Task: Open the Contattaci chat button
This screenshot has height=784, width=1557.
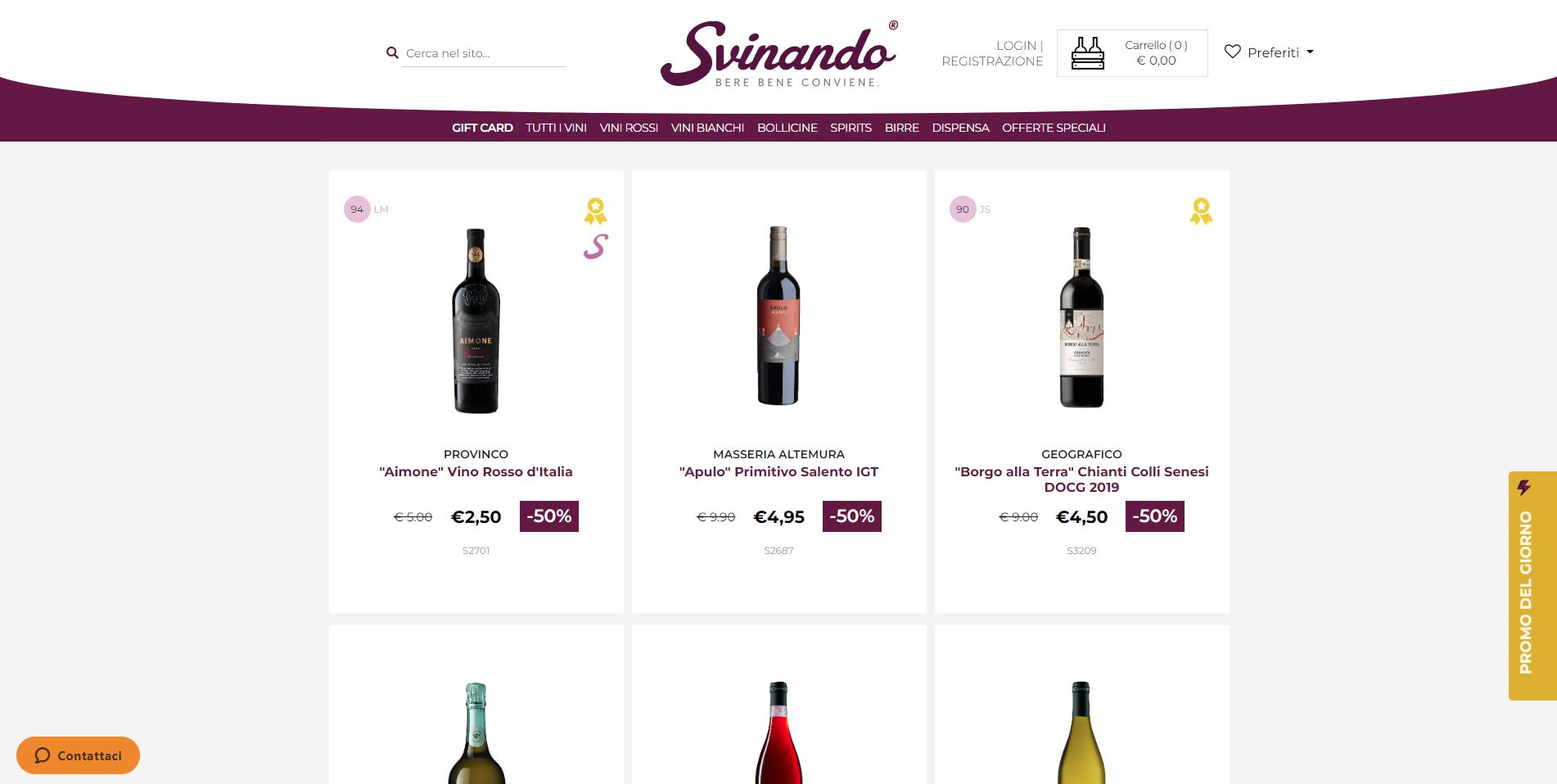Action: [x=78, y=755]
